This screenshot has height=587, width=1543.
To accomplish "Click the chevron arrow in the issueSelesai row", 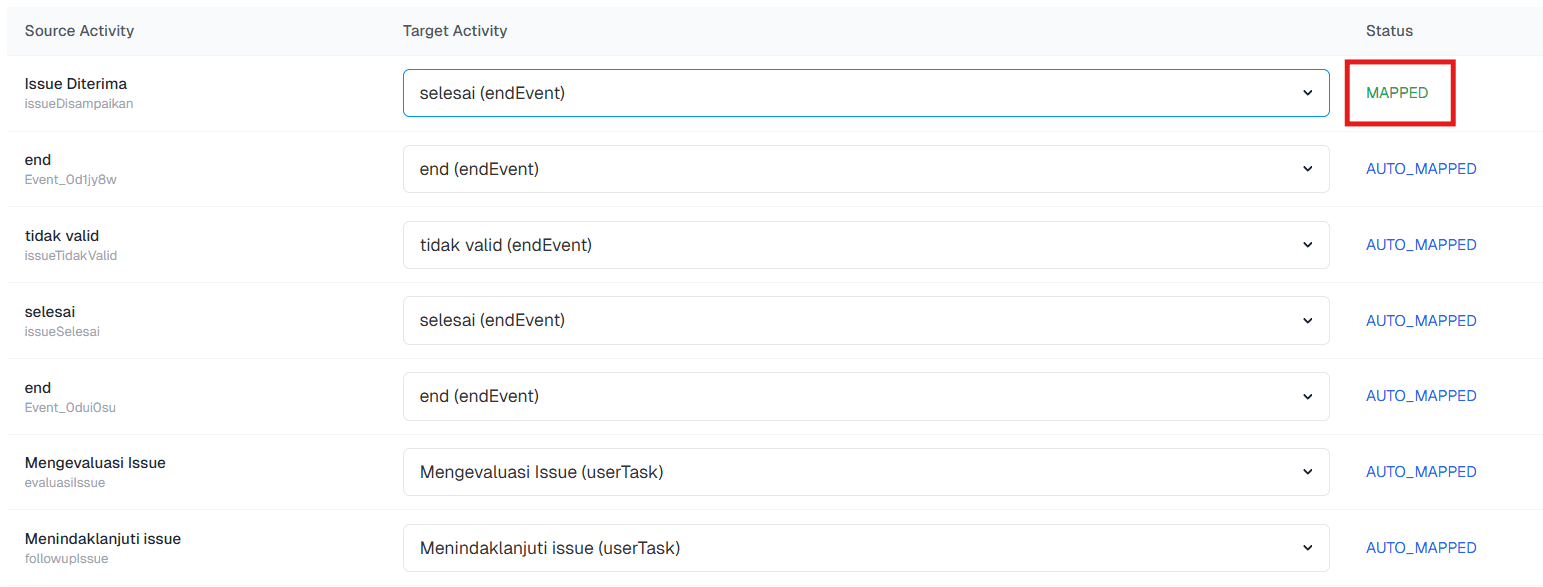I will [x=1307, y=321].
